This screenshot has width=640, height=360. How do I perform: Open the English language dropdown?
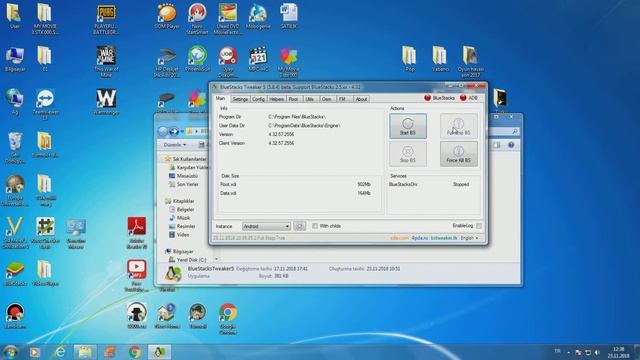(469, 238)
